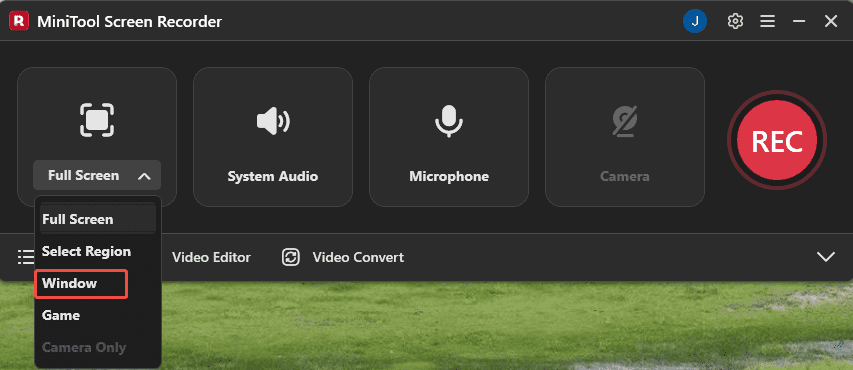Click the MiniTool Screen Recorder title text

point(129,22)
